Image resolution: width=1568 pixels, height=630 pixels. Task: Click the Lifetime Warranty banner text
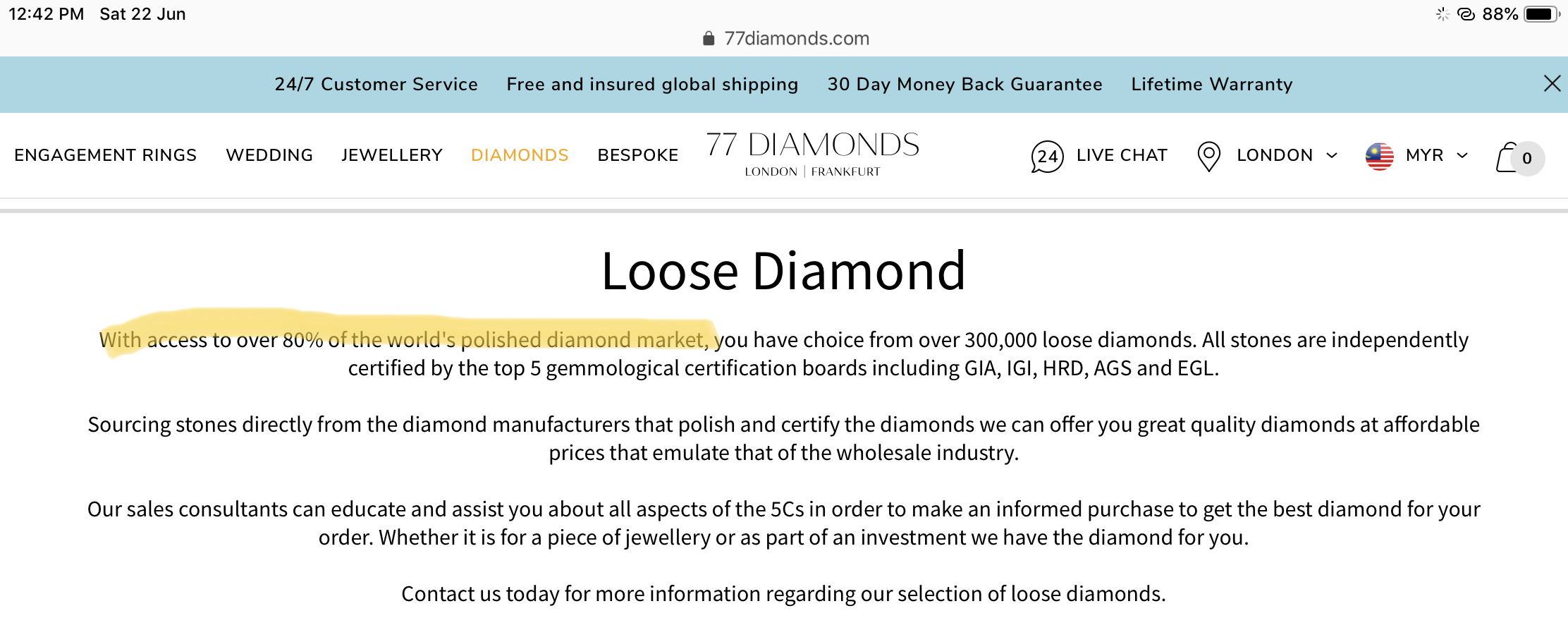(1212, 84)
